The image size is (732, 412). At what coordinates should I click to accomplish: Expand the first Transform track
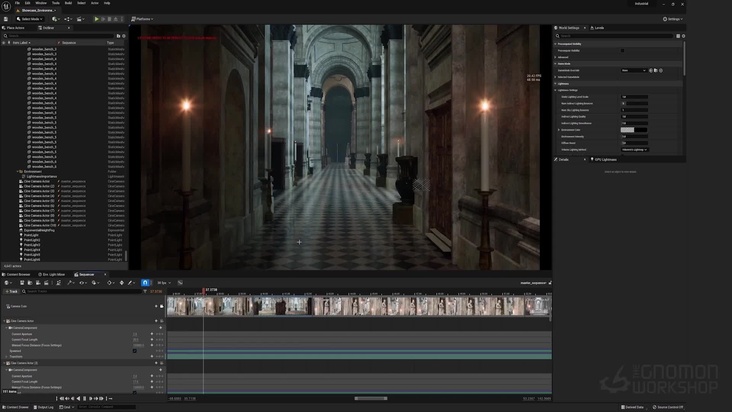[x=7, y=356]
